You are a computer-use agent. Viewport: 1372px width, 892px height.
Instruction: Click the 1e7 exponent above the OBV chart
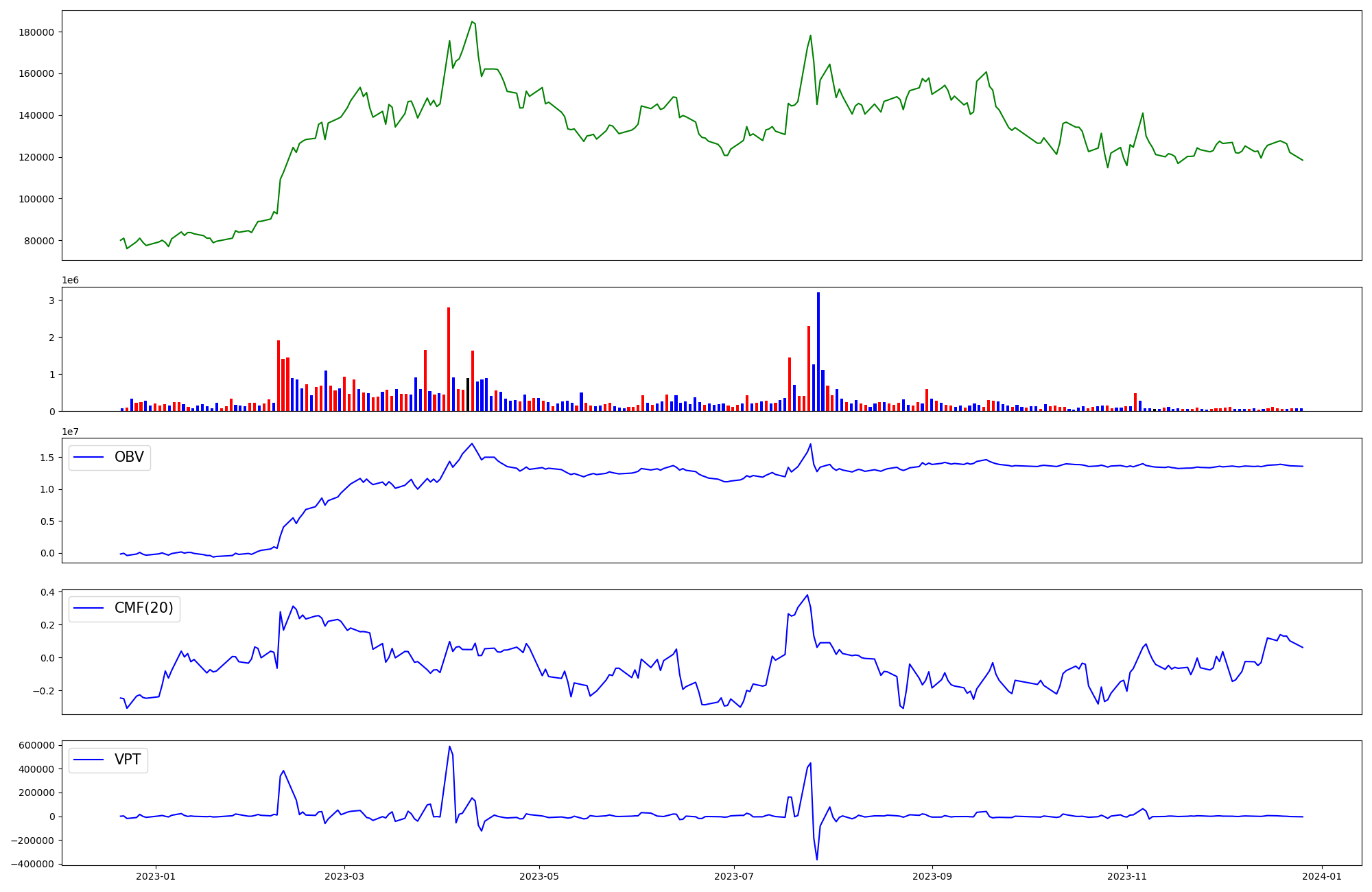click(70, 432)
